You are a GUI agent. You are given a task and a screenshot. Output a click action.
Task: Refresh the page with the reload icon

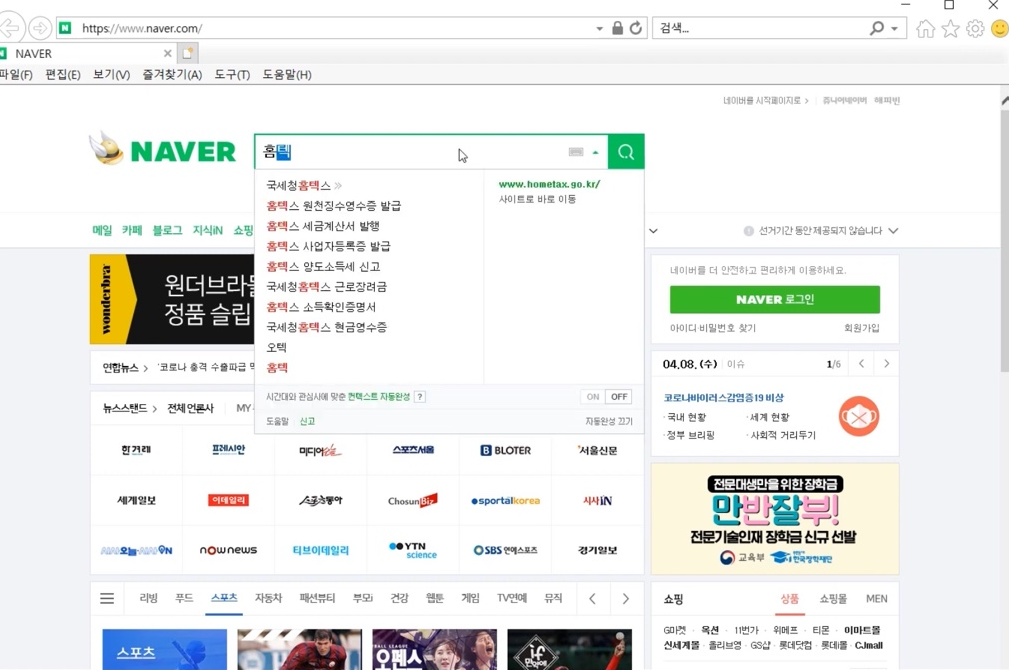click(x=636, y=28)
